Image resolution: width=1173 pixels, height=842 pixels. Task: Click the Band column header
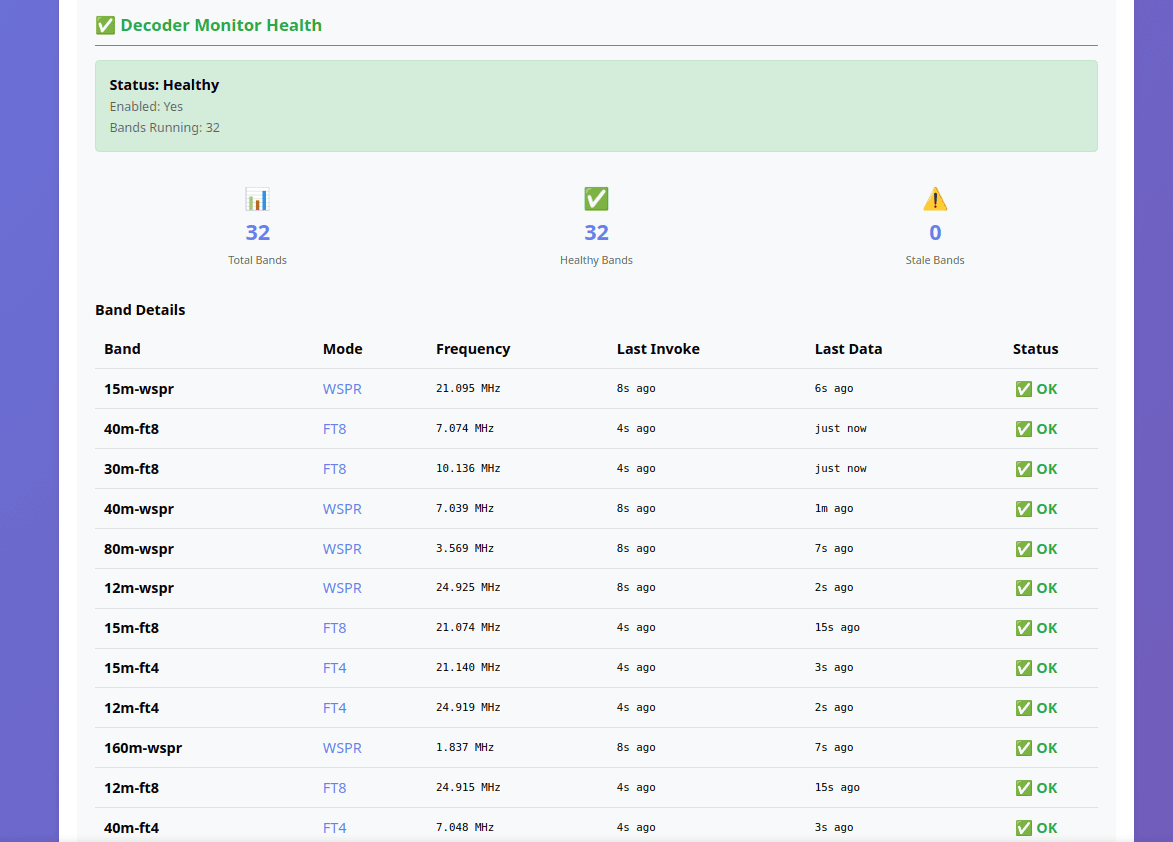[122, 348]
